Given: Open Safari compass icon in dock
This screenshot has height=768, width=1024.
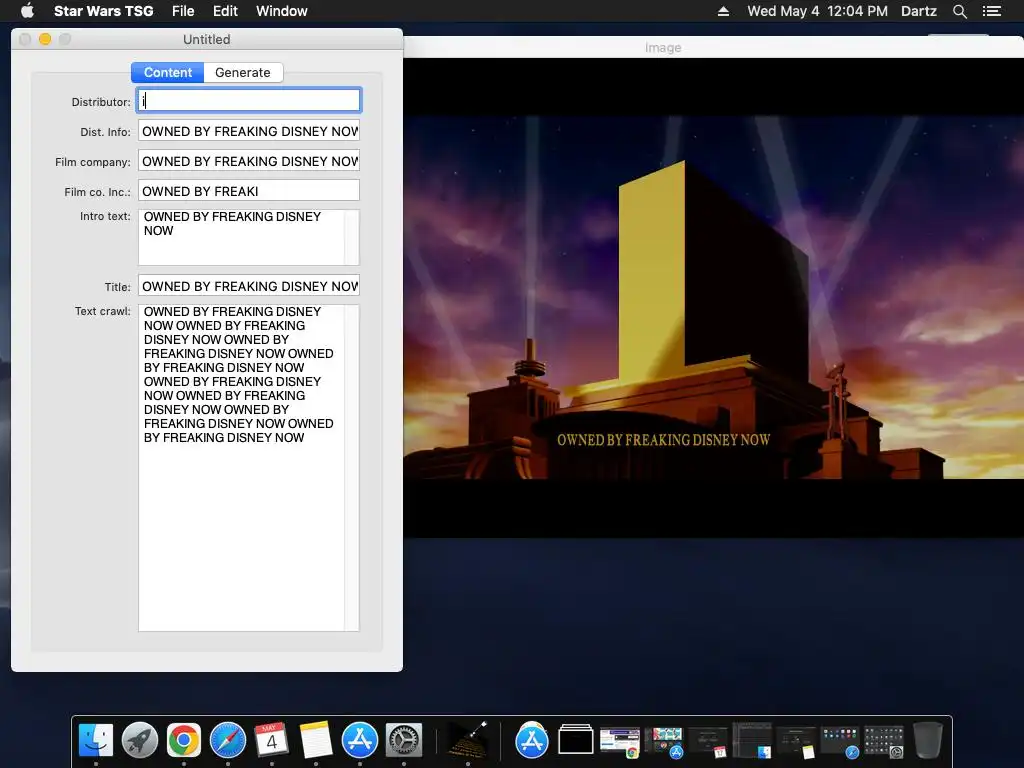Looking at the screenshot, I should 228,741.
